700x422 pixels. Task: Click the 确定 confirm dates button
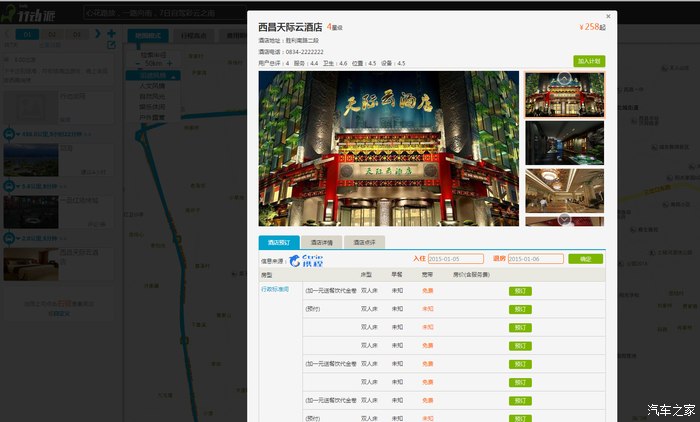click(x=585, y=259)
